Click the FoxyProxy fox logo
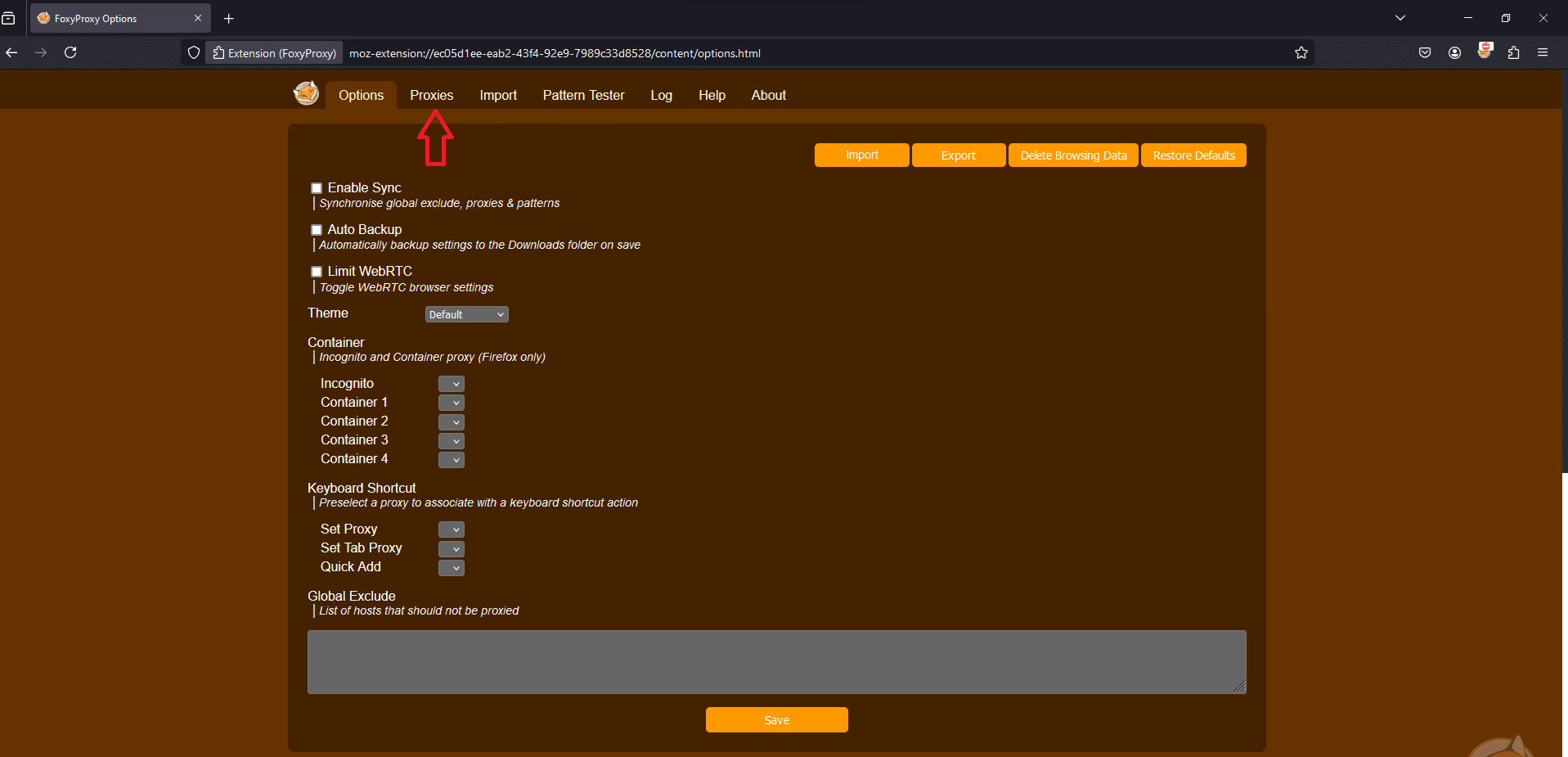1568x757 pixels. [306, 92]
